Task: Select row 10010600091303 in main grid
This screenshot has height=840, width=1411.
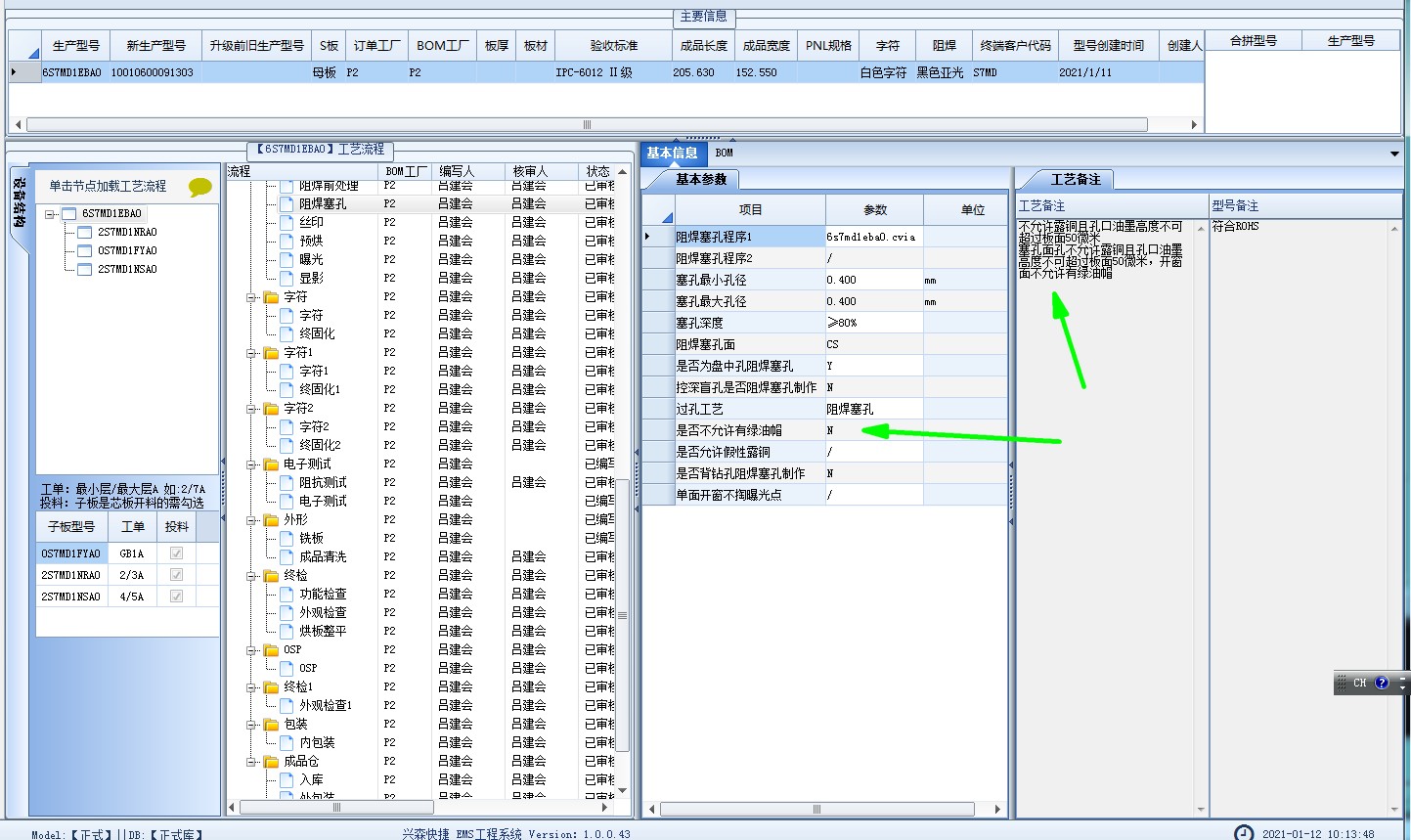Action: pos(606,72)
